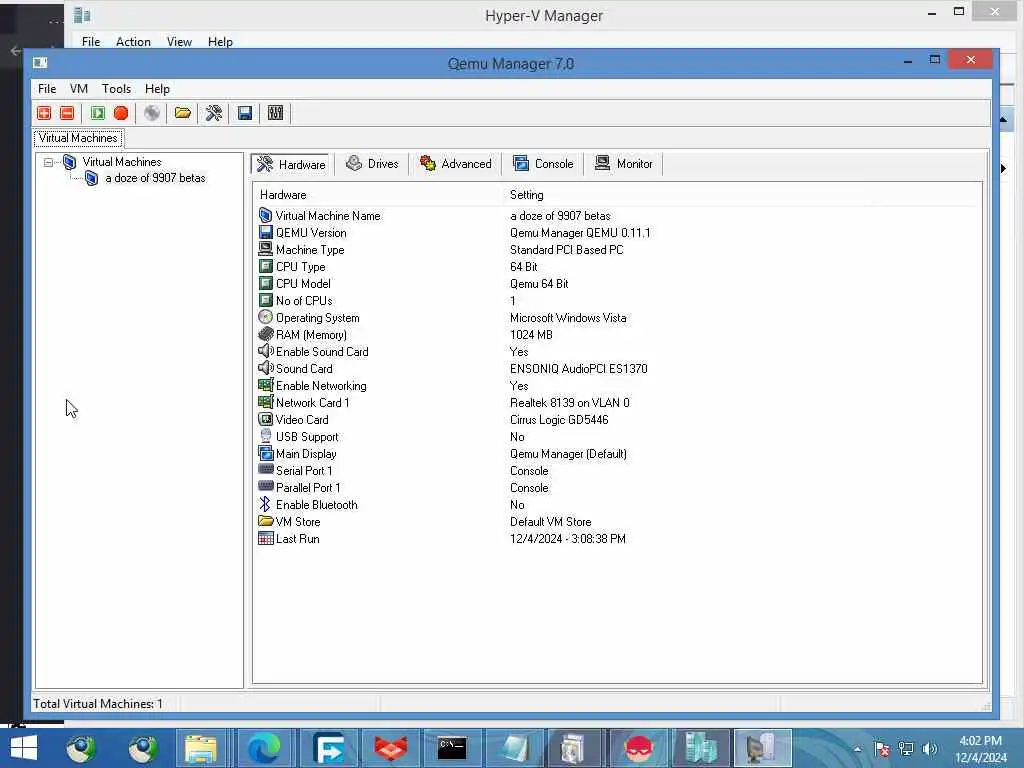
Task: Show hidden system tray icons arrow
Action: click(857, 749)
